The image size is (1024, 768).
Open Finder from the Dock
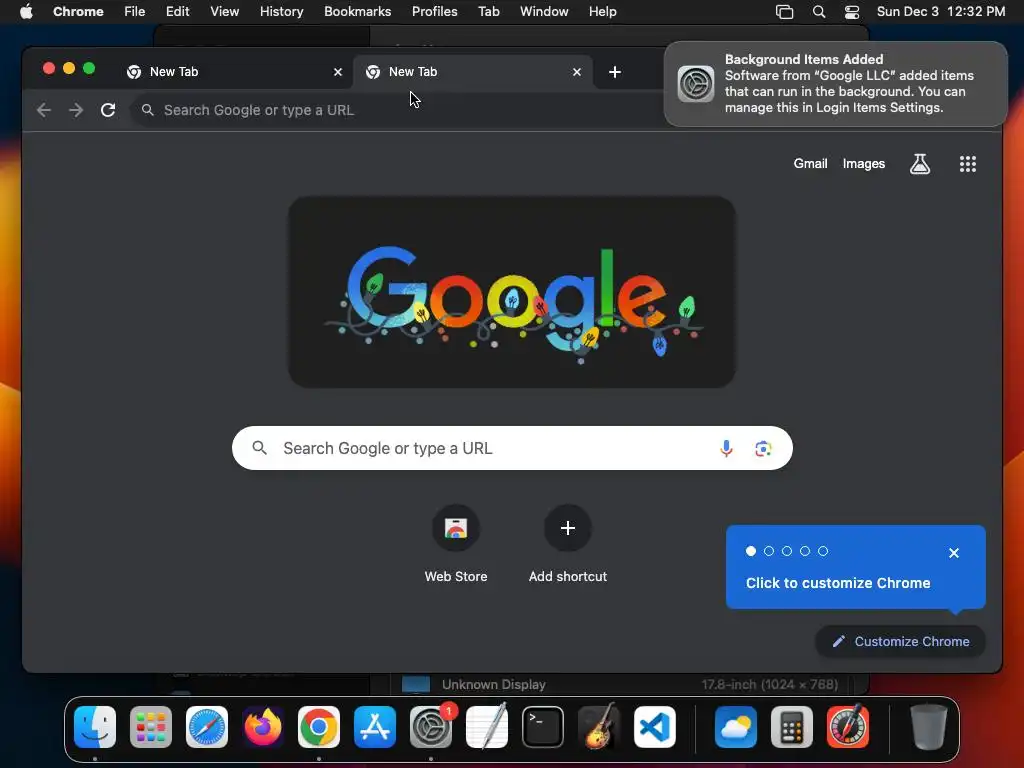(x=95, y=726)
